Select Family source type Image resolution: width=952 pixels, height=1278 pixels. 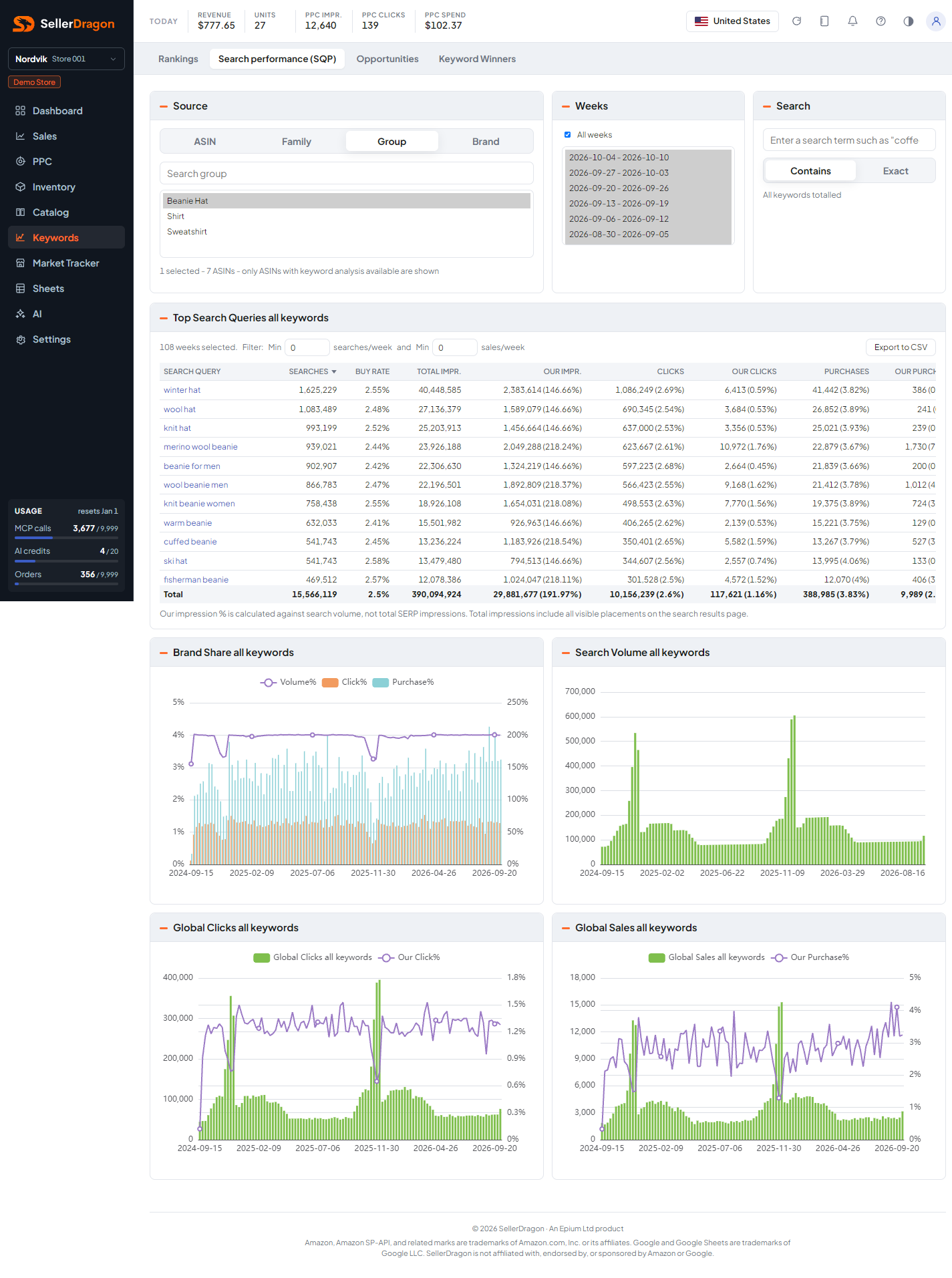tap(297, 142)
